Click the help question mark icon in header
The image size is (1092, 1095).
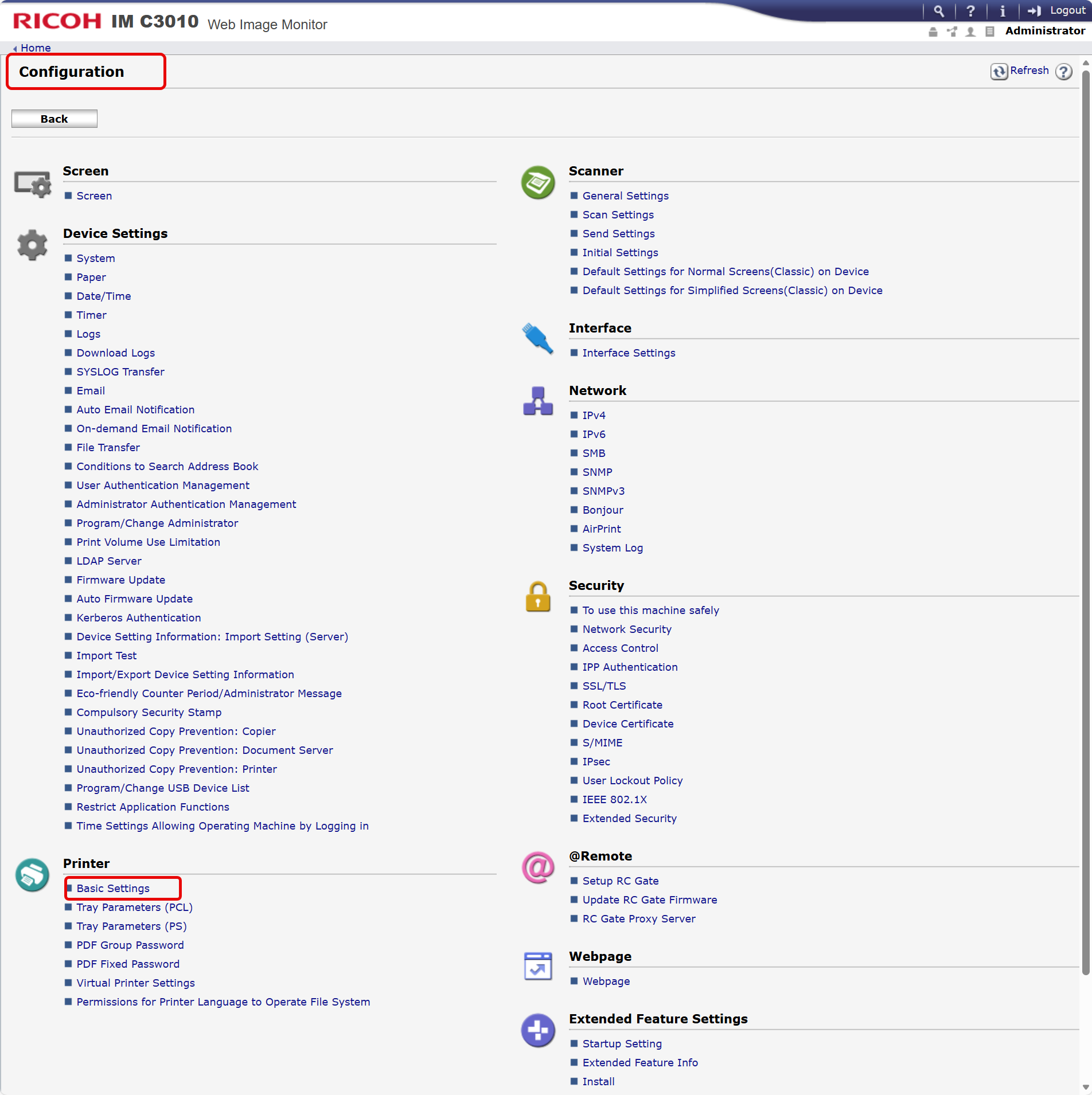pos(971,10)
